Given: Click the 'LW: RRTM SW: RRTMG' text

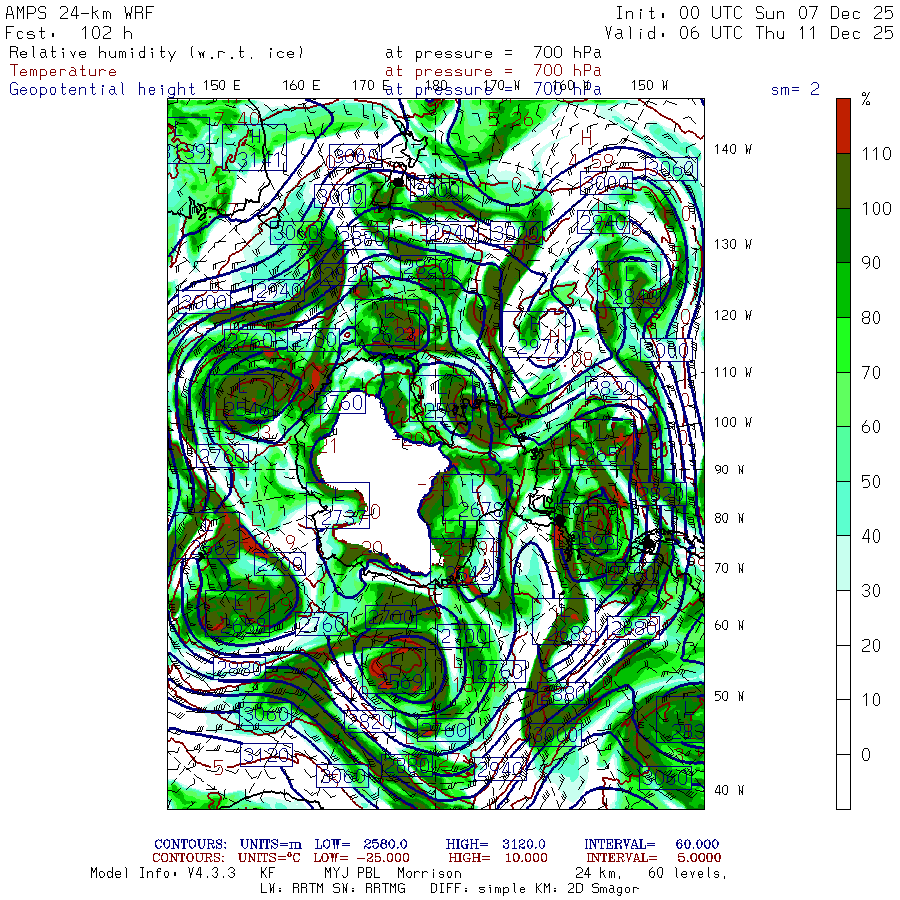Looking at the screenshot, I should point(333,889).
